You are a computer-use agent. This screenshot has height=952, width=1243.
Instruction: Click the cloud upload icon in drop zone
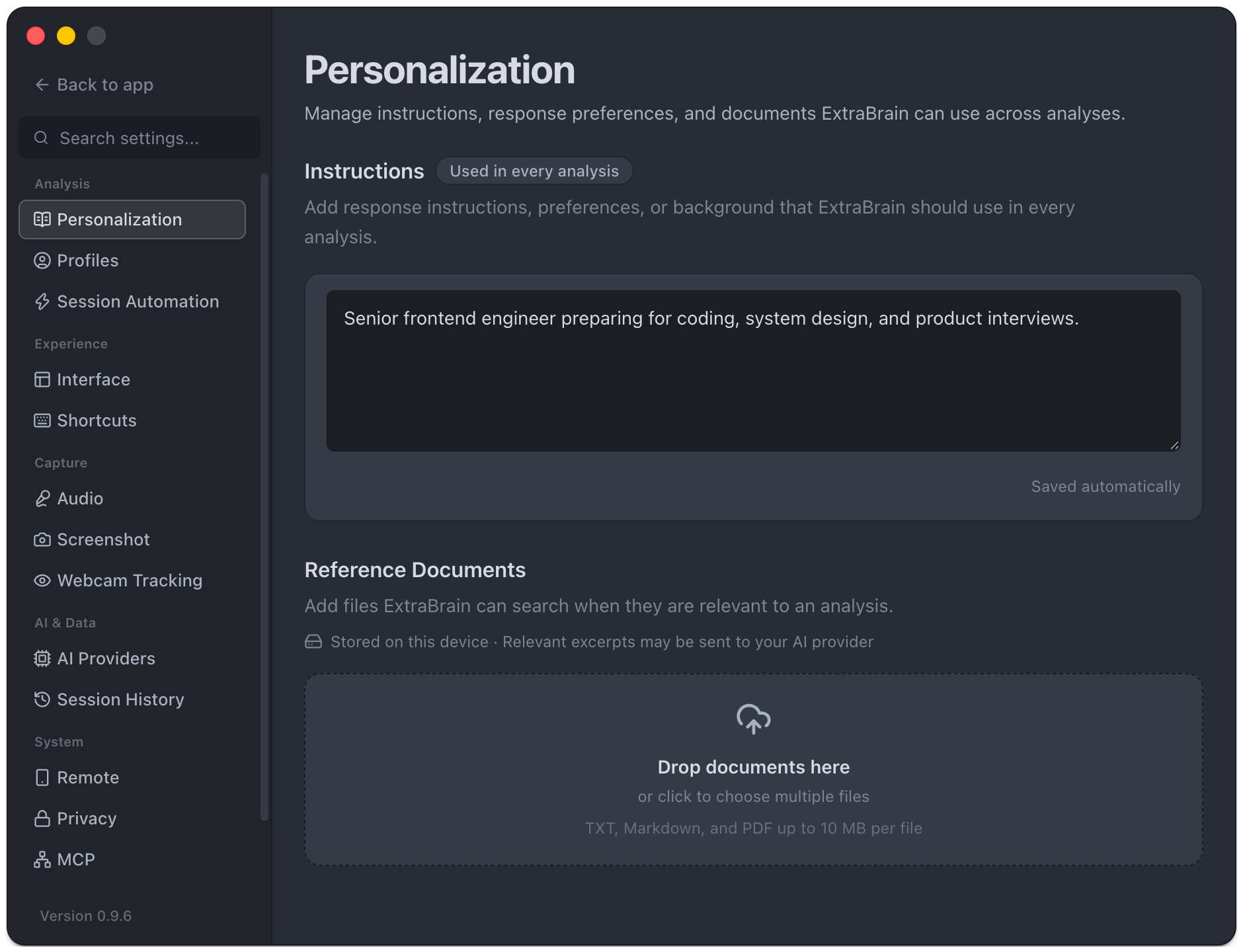(x=754, y=719)
